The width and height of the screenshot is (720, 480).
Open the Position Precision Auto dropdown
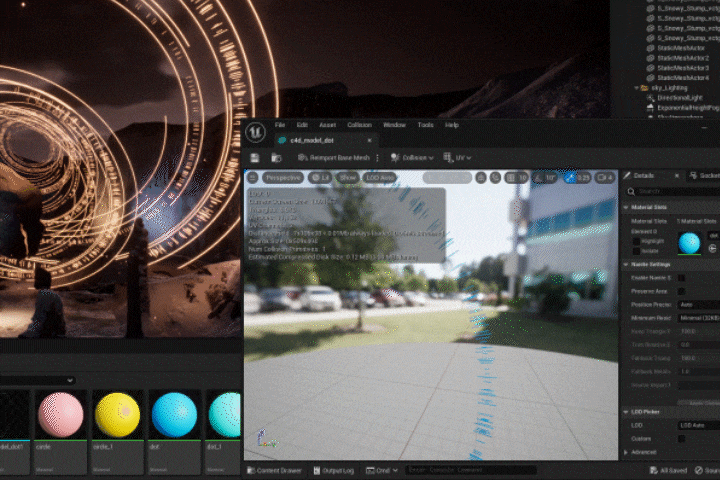[699, 305]
